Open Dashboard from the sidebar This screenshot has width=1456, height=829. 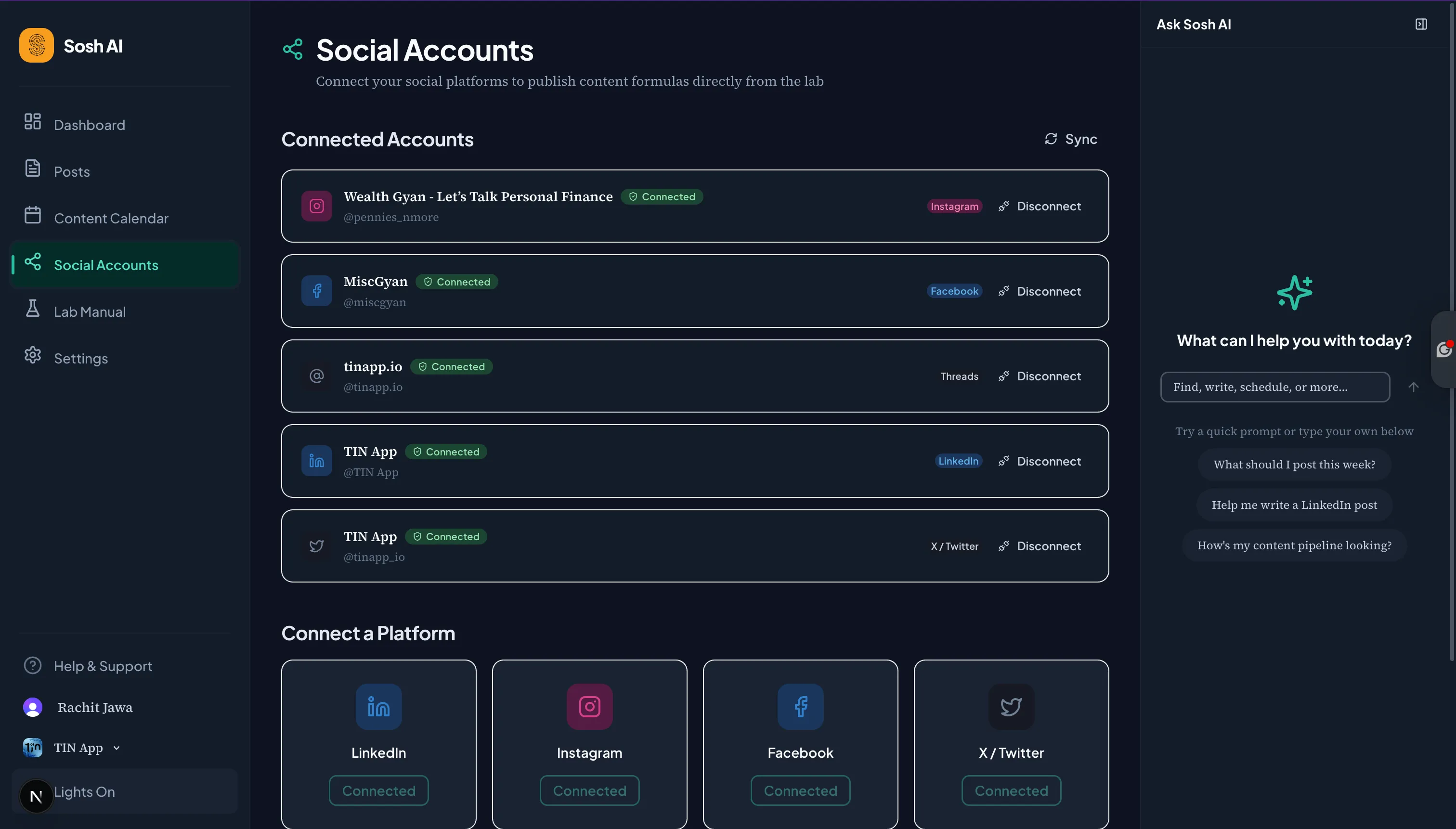(x=125, y=125)
